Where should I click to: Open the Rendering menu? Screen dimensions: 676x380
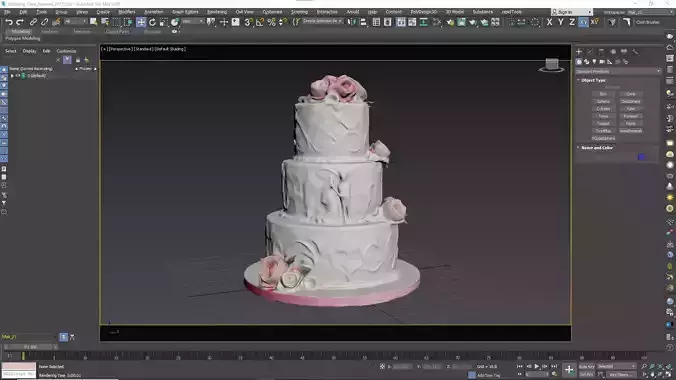(x=217, y=12)
